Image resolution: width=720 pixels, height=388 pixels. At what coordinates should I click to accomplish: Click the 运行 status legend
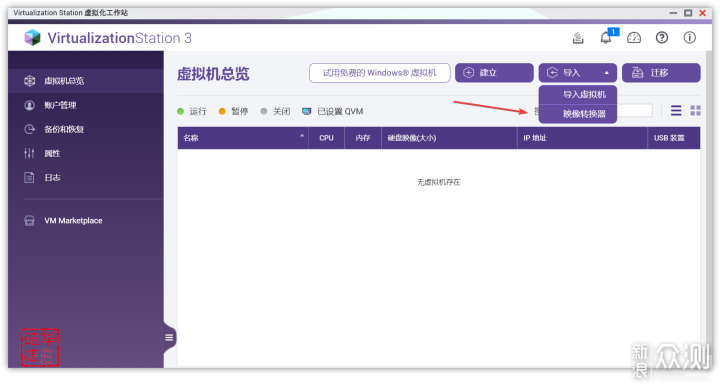click(192, 111)
